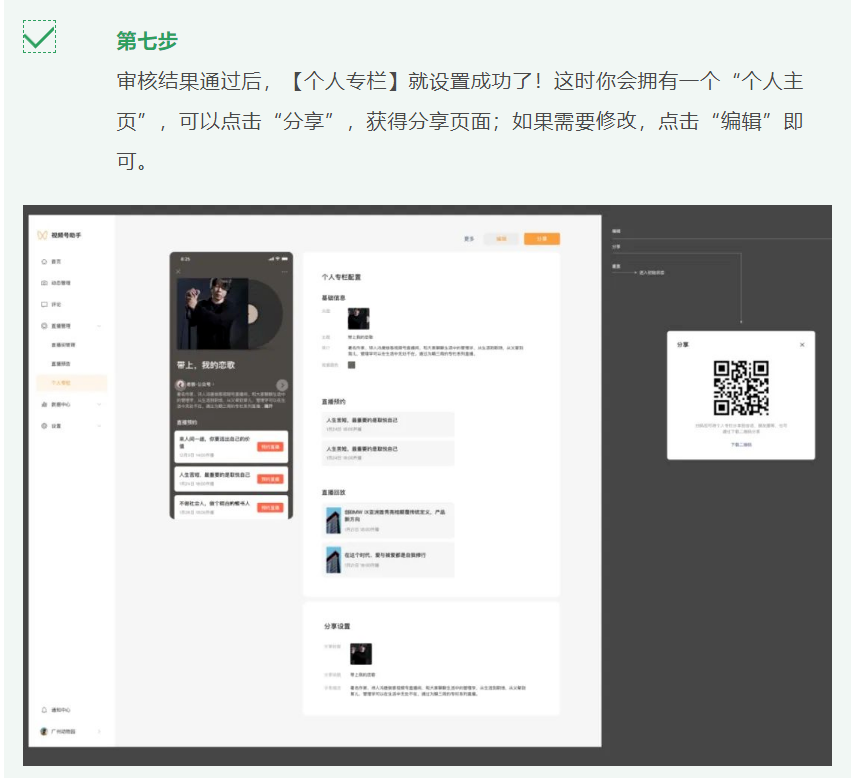Expand the 设置 sidebar section
The width and height of the screenshot is (851, 778).
[98, 426]
